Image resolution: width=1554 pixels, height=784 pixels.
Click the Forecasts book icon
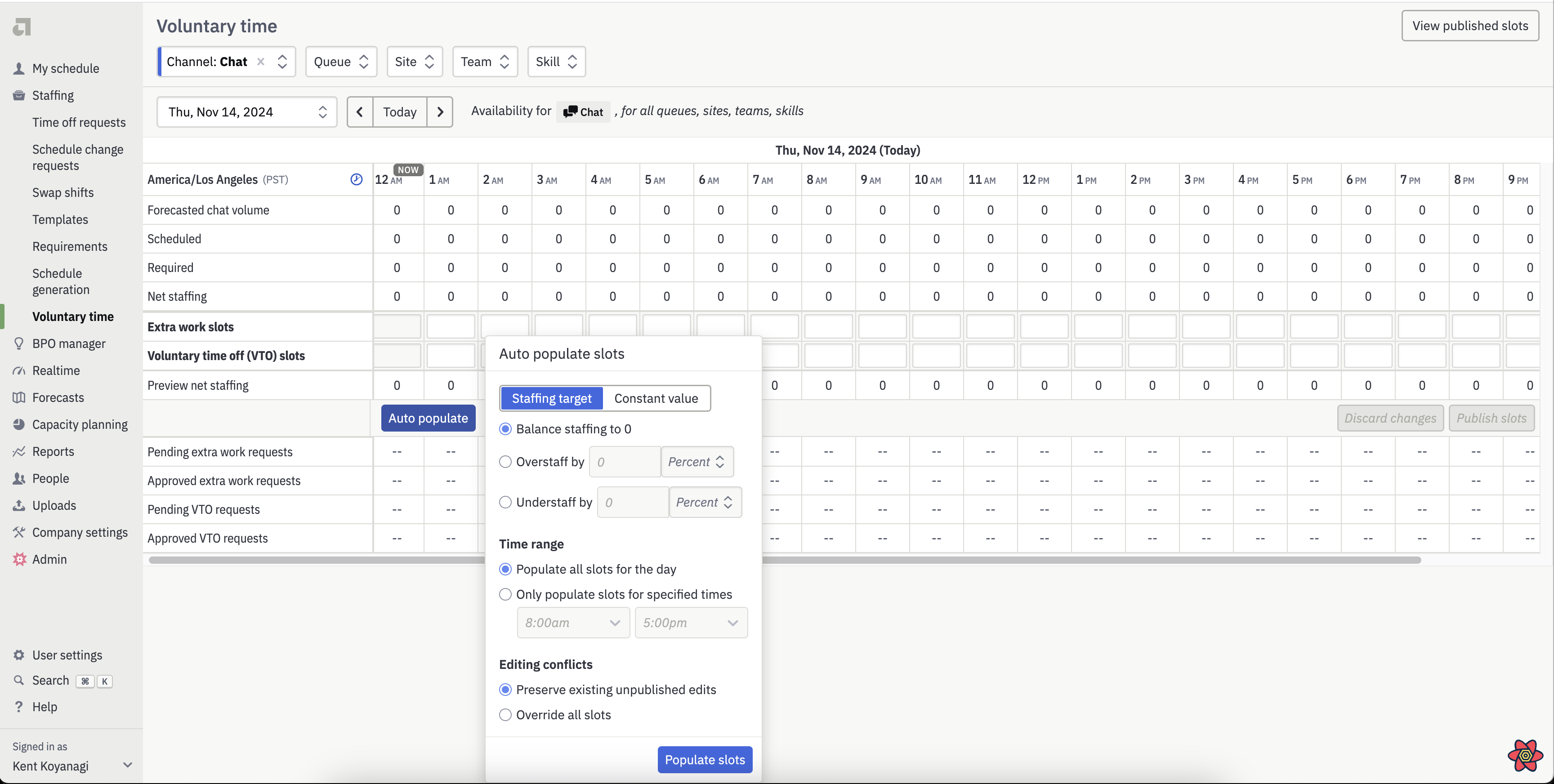19,397
